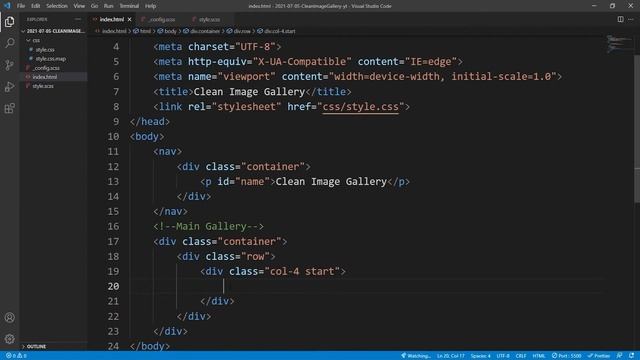Click Spaces: 4 indentation setting

point(480,356)
